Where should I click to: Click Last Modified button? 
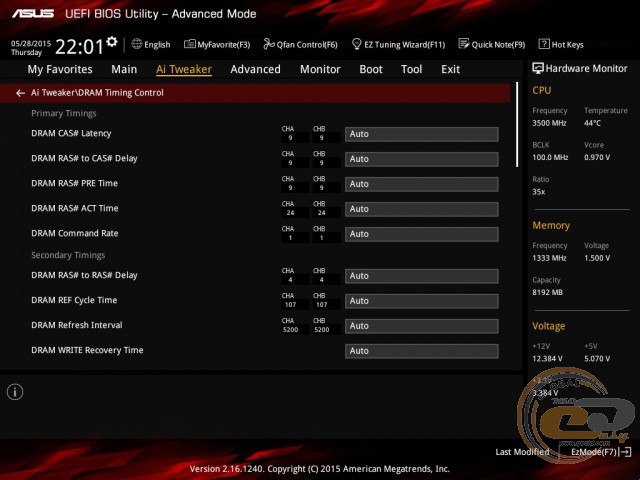click(x=522, y=452)
